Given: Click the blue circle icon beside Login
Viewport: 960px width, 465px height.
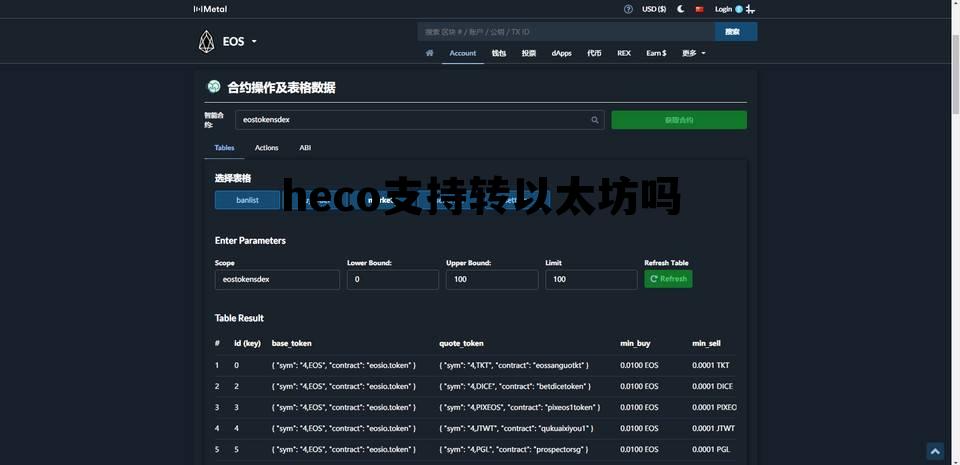Looking at the screenshot, I should click(739, 9).
